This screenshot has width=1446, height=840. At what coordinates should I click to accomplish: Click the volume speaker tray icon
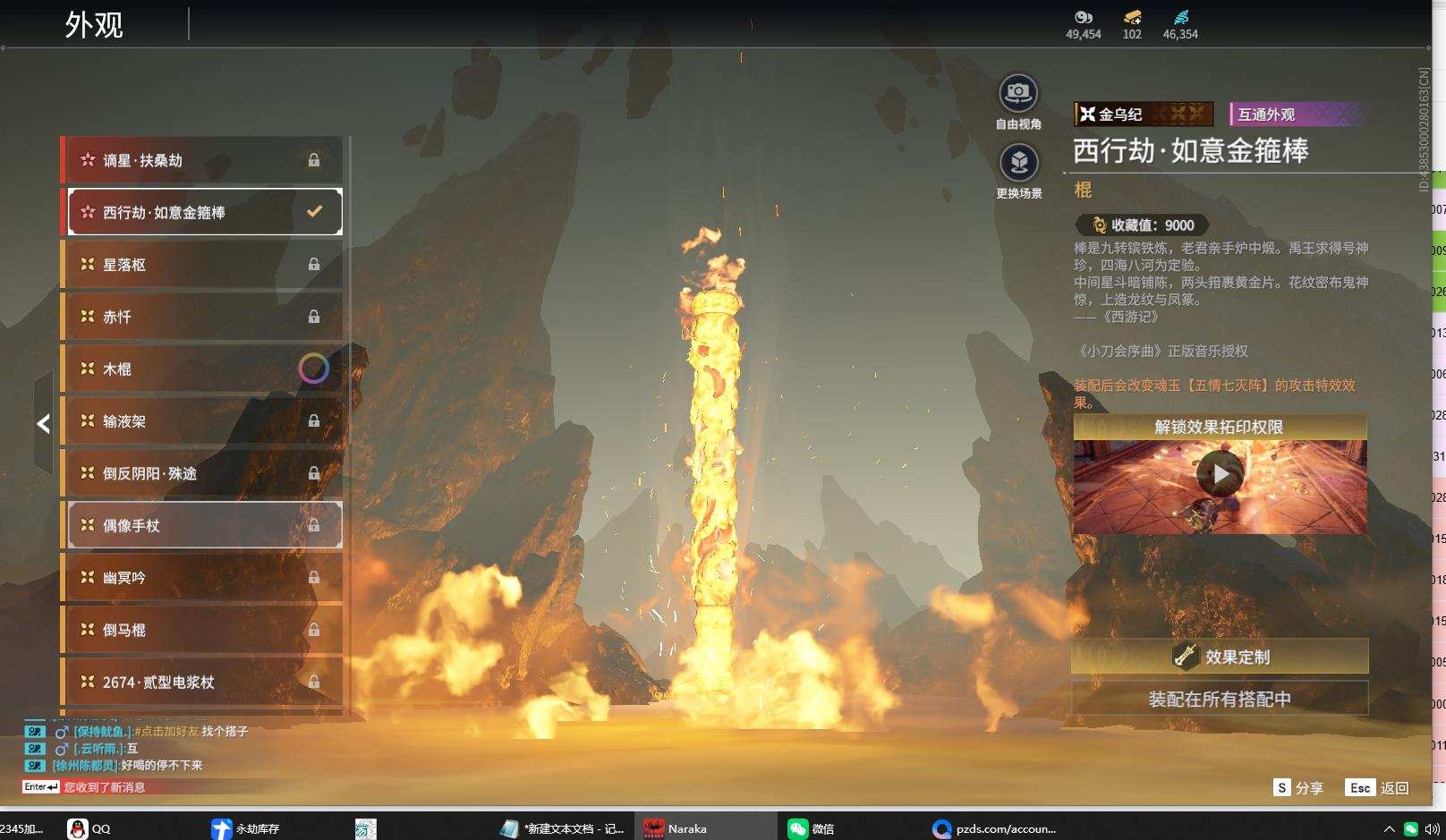coord(1432,829)
